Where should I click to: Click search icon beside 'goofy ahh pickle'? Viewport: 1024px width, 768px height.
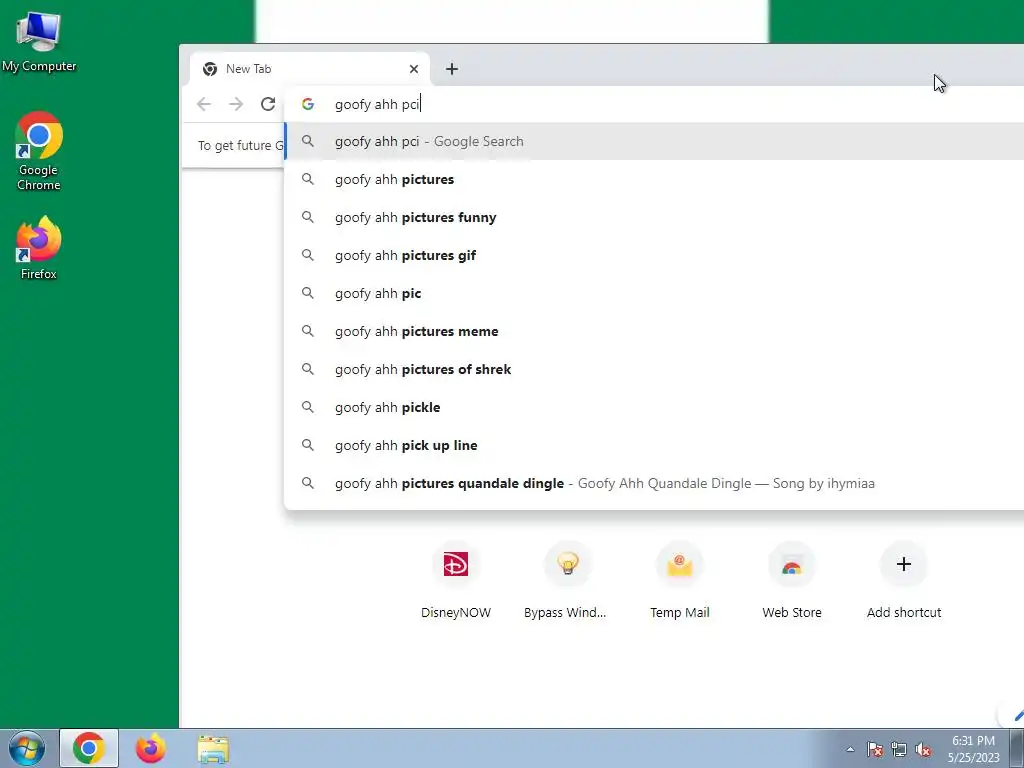click(x=308, y=407)
